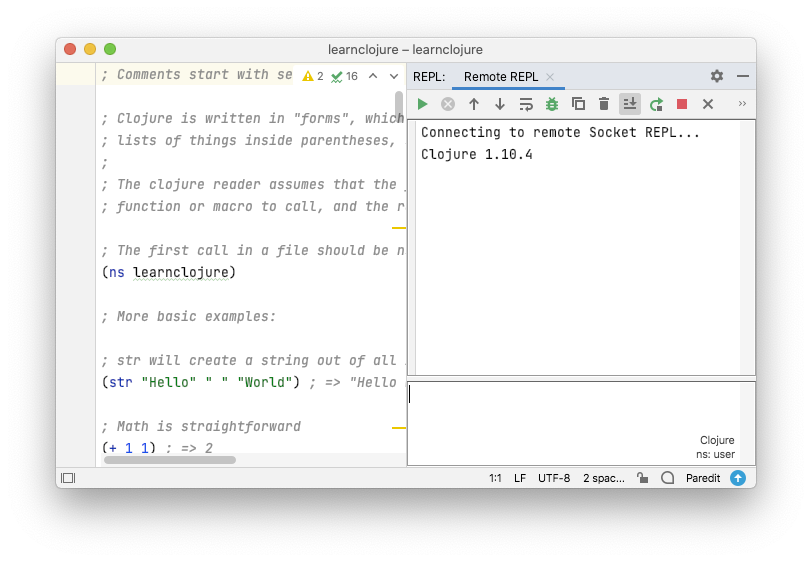Click the learnclojure namespace symbol
Screen dimensions: 812x562
pos(180,272)
